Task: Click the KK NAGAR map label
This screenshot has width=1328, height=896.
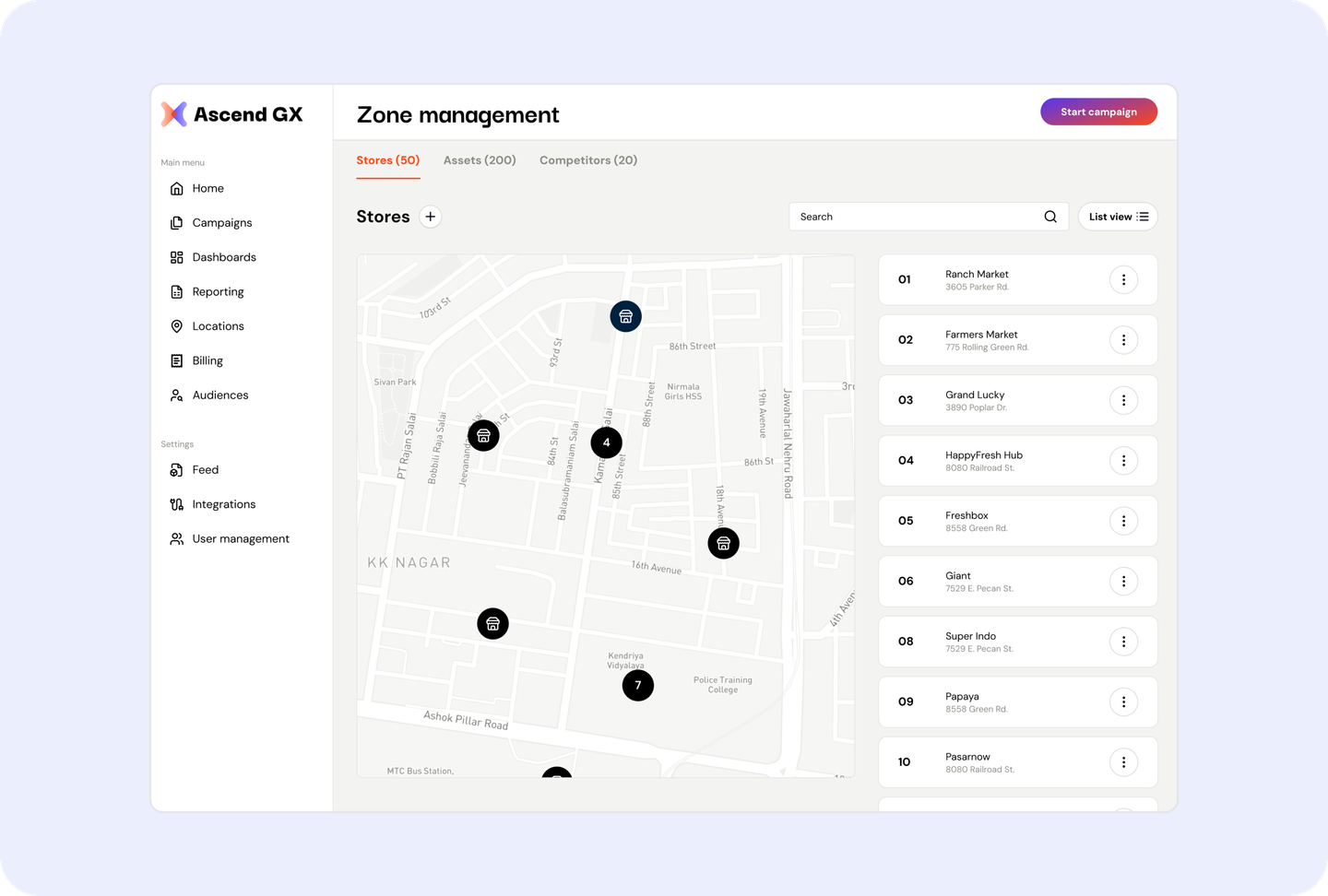Action: point(409,562)
